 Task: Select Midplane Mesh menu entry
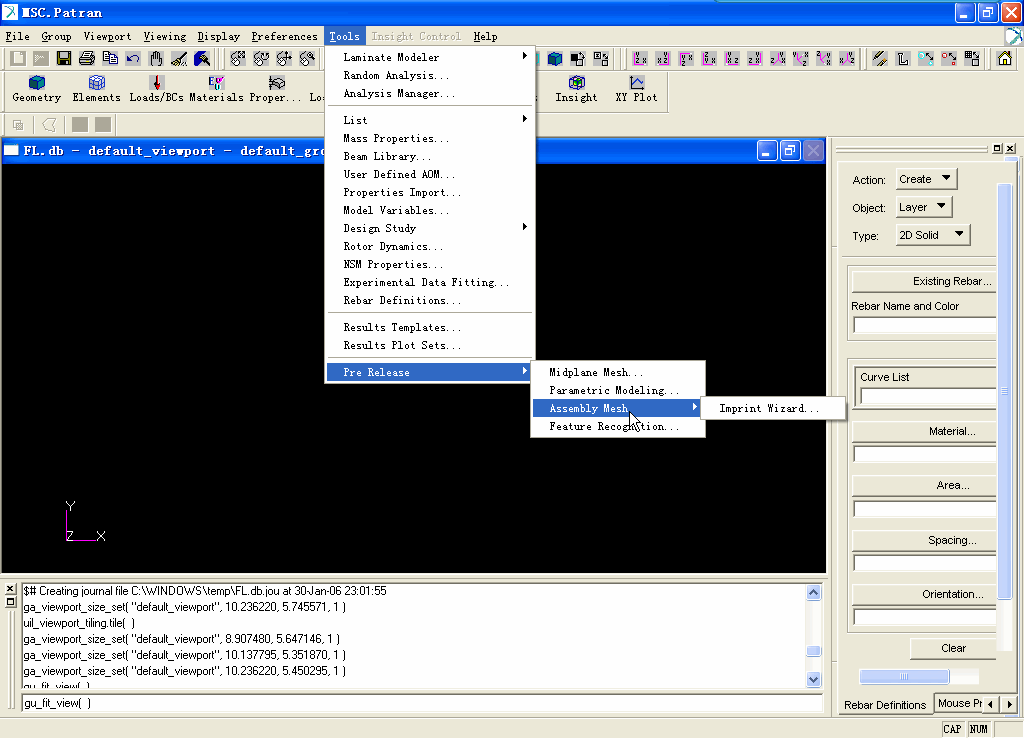pos(618,372)
